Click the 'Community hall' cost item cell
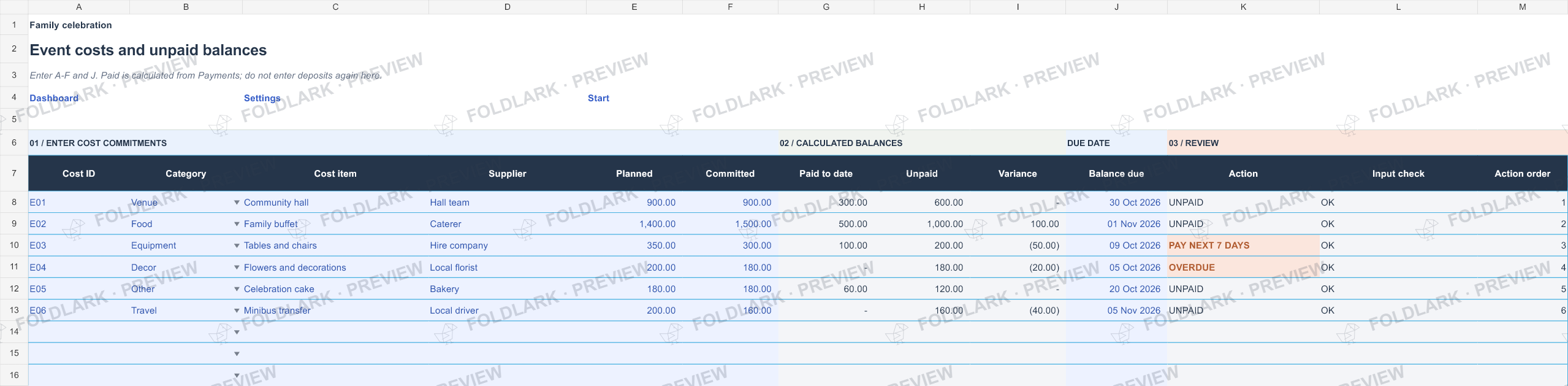 point(335,203)
